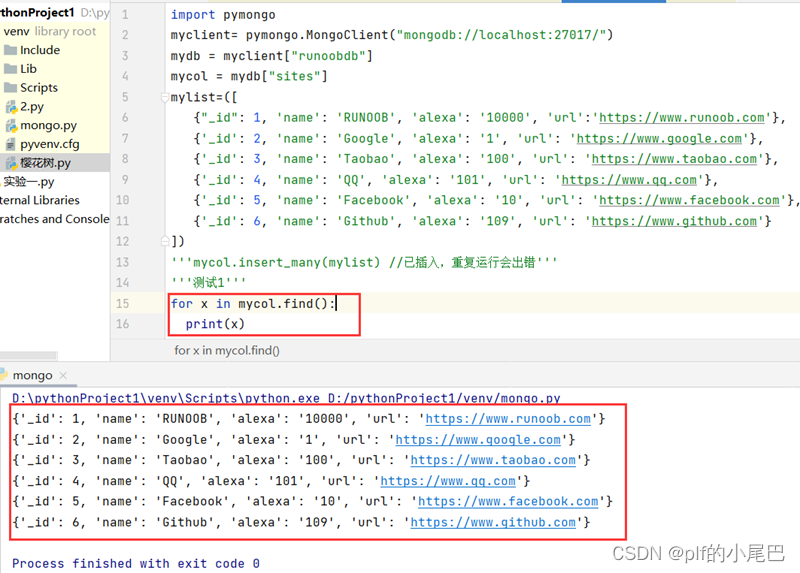This screenshot has height=573, width=800.
Task: Select 樱花树.py in the project tree
Action: [x=45, y=163]
